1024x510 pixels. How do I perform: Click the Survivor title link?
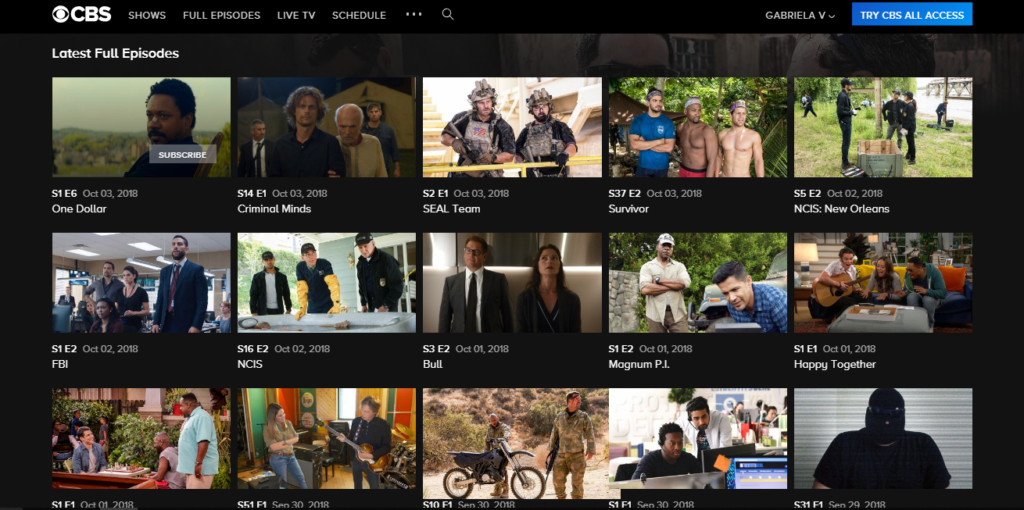tap(628, 209)
